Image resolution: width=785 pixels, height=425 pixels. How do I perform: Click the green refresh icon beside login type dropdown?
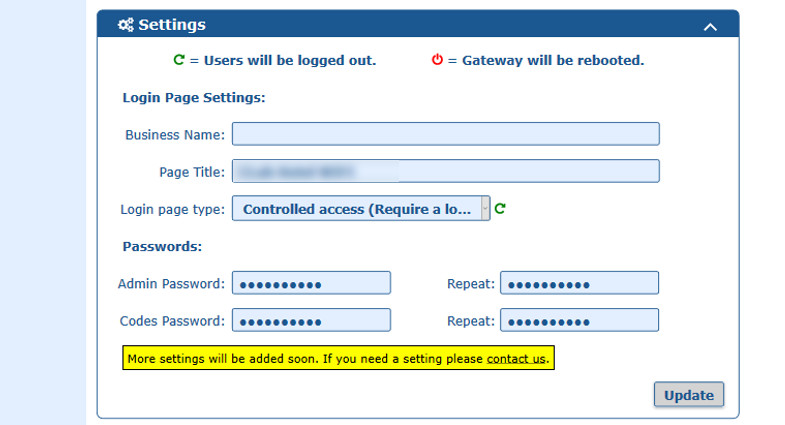point(501,209)
